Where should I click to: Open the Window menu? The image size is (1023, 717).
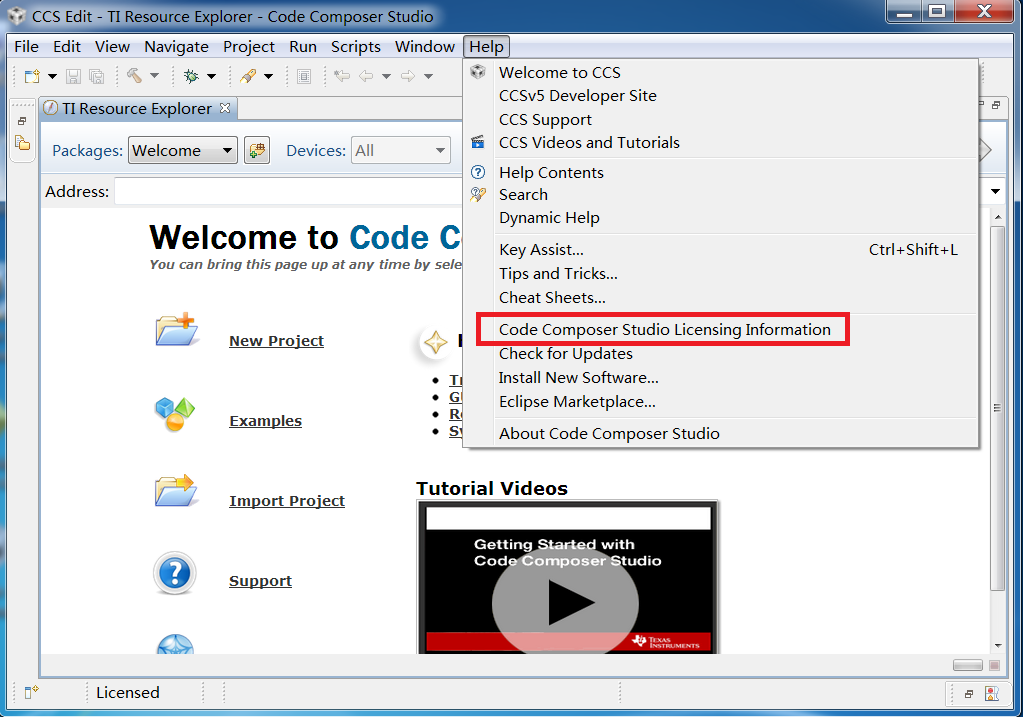point(425,47)
